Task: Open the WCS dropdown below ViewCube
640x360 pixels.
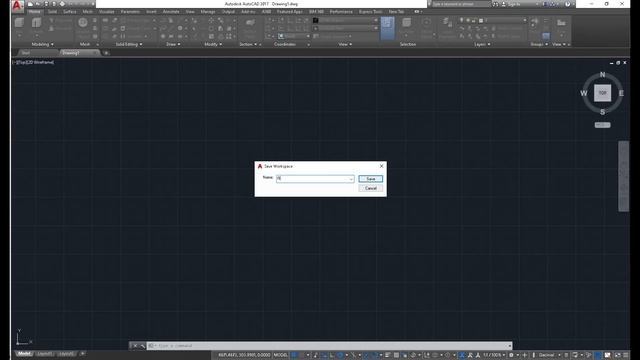Action: point(602,125)
